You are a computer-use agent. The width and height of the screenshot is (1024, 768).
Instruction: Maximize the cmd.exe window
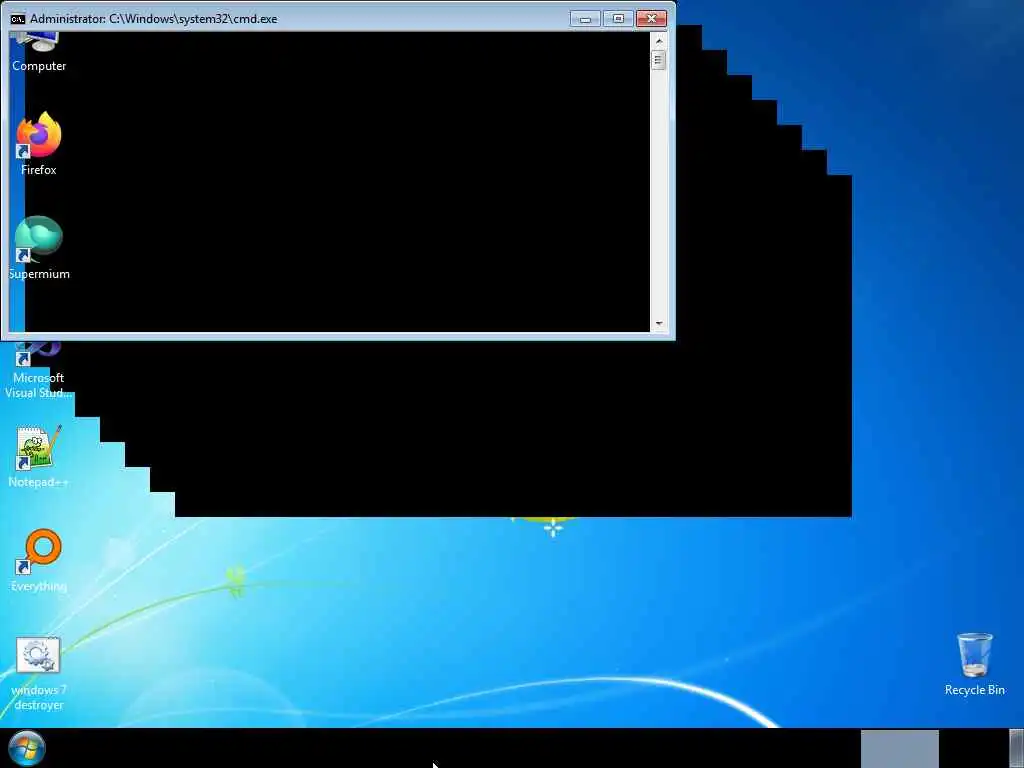(x=618, y=19)
